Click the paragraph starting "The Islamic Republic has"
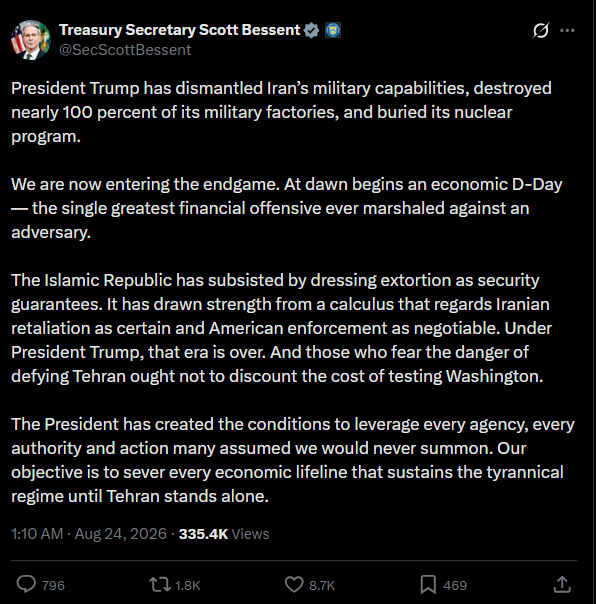Screen dimensions: 596x604 [x=282, y=328]
